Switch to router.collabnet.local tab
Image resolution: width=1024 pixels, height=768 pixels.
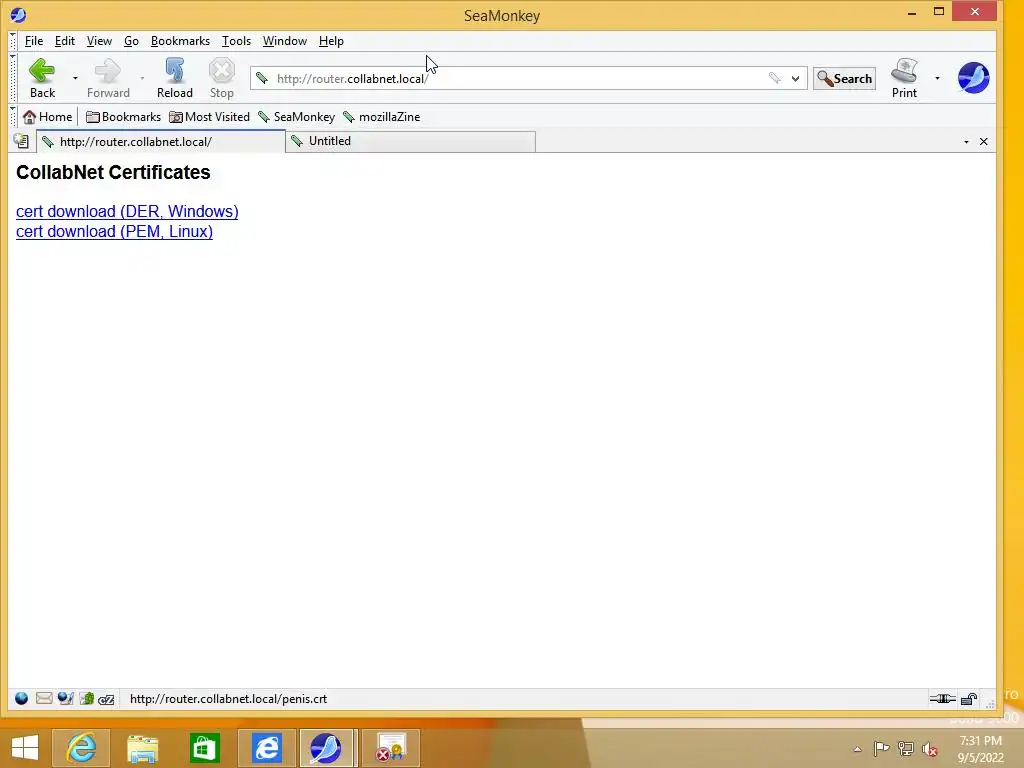coord(161,142)
